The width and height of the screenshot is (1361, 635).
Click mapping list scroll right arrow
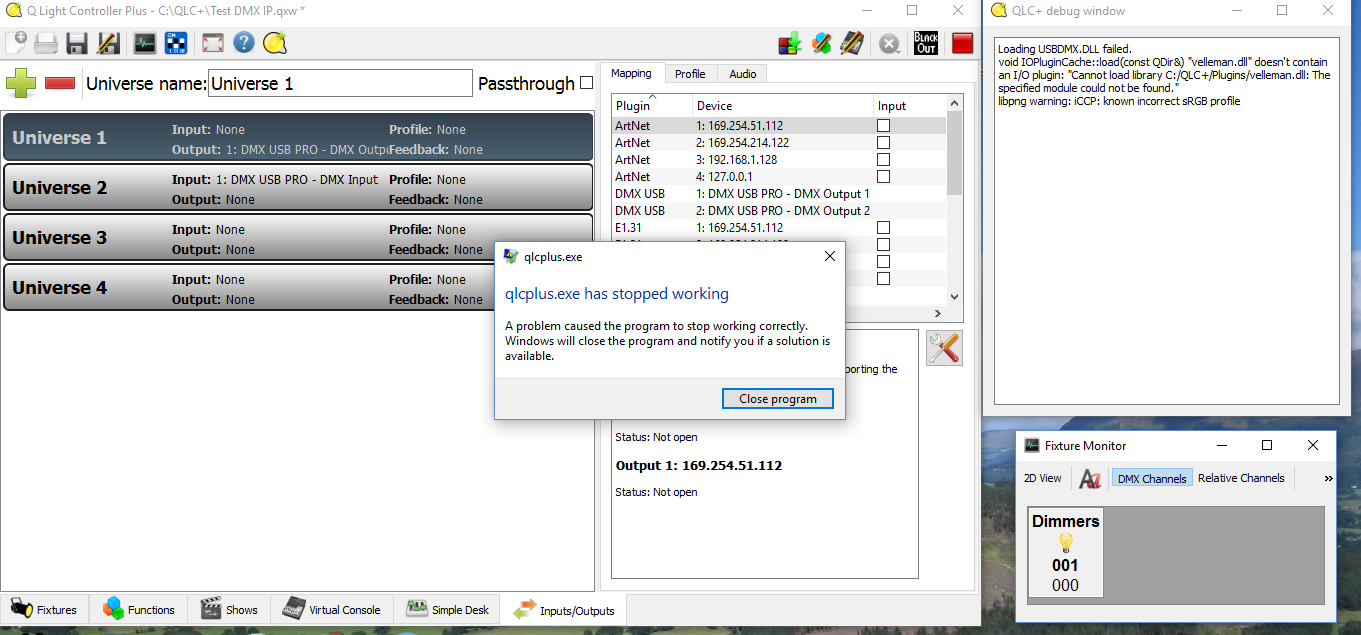938,312
